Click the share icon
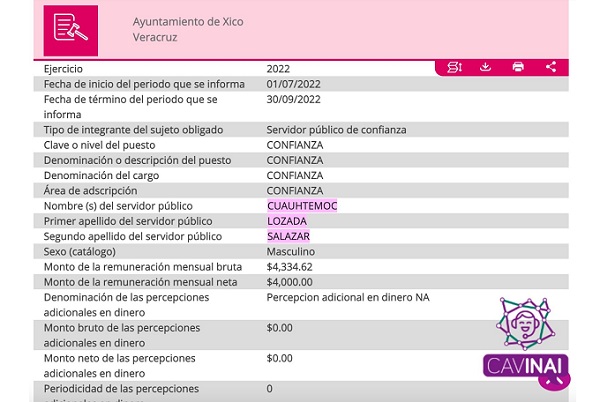The height and width of the screenshot is (402, 600). point(551,67)
